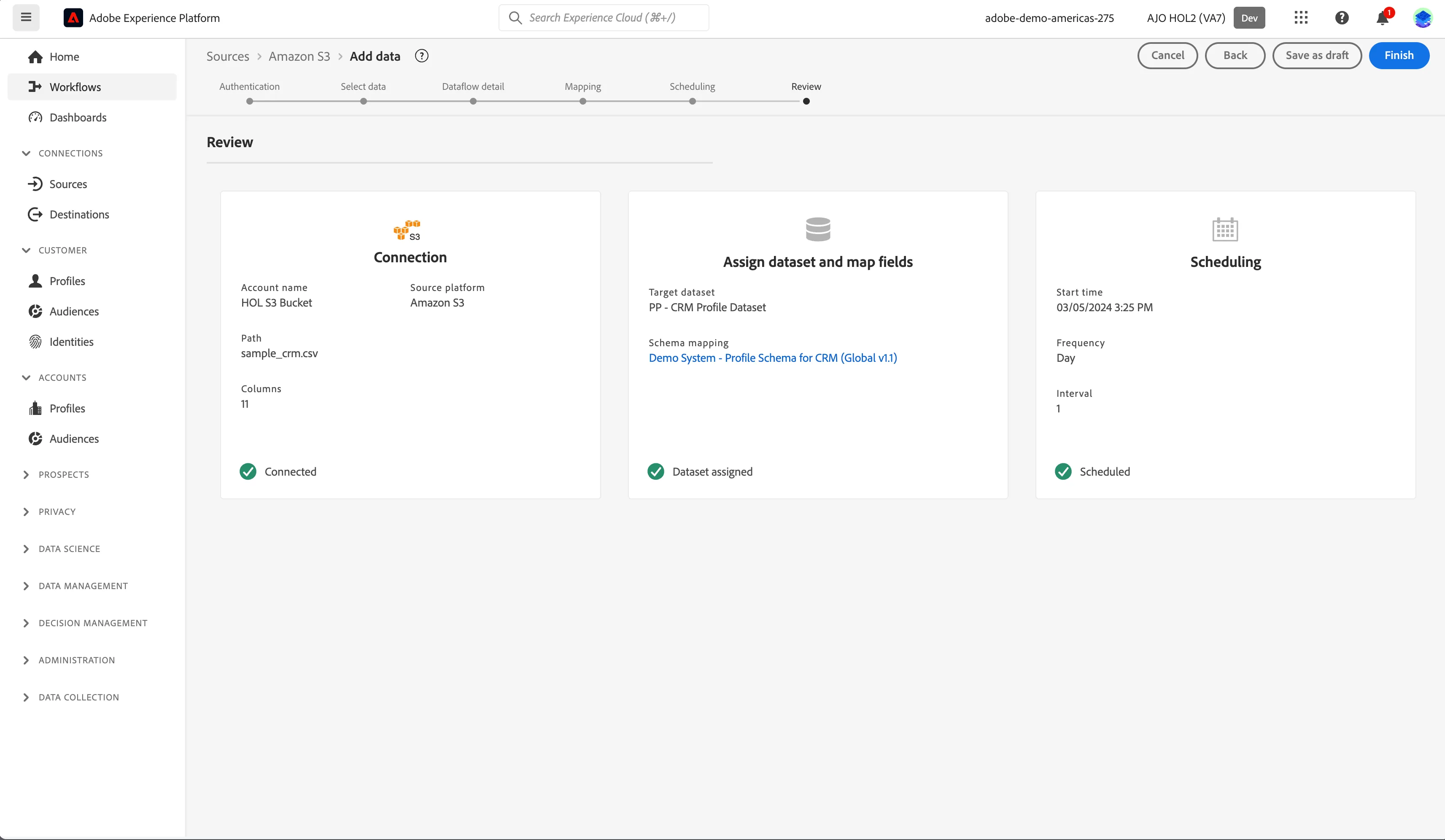1445x840 pixels.
Task: Click the Sources breadcrumb link
Action: pos(228,56)
